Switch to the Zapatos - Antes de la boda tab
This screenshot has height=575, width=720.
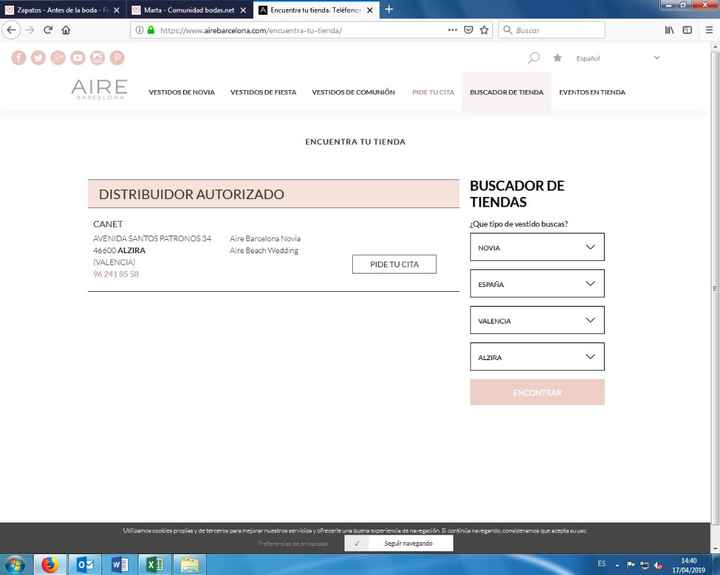pos(60,10)
